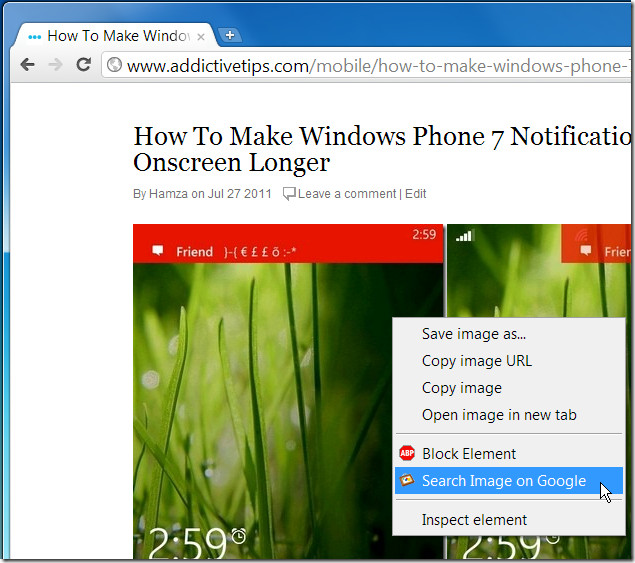
Task: Open the Leave a comment link
Action: point(347,194)
